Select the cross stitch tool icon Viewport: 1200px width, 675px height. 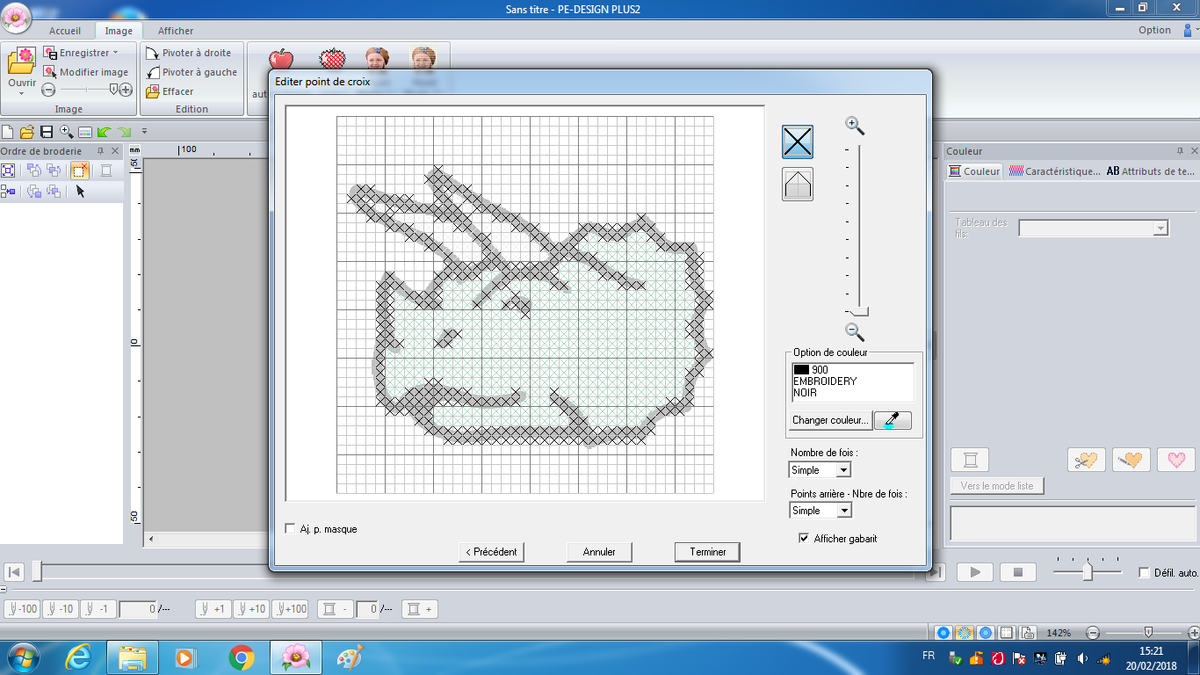(x=797, y=142)
